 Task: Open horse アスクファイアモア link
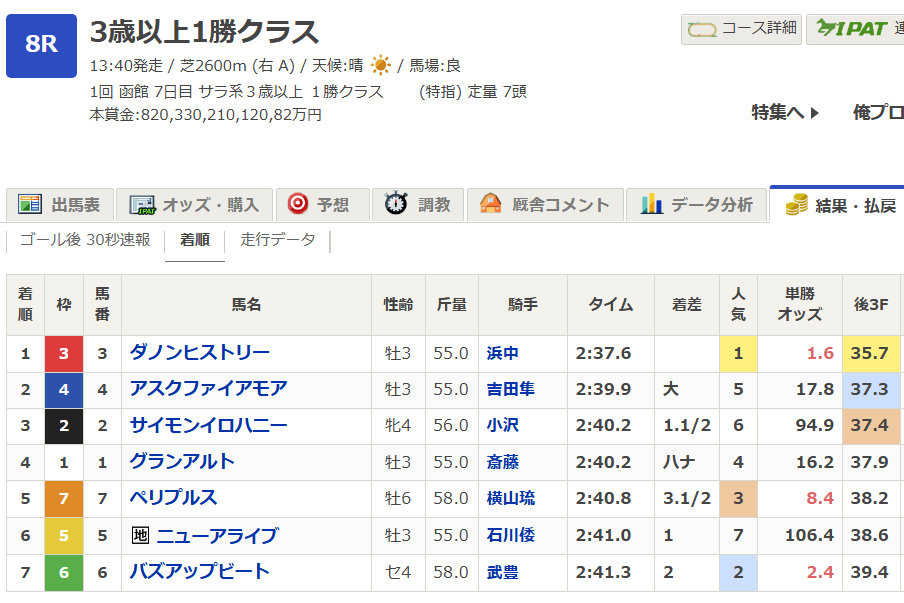tap(208, 389)
